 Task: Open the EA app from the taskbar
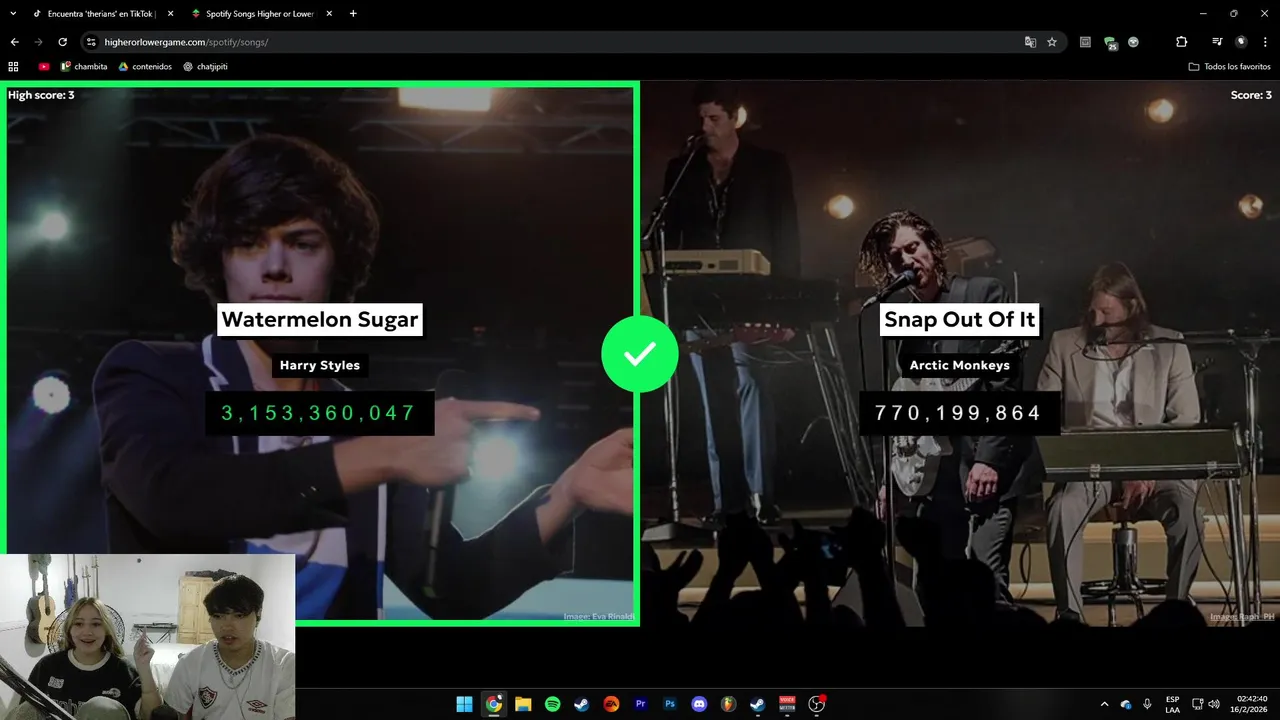point(611,704)
